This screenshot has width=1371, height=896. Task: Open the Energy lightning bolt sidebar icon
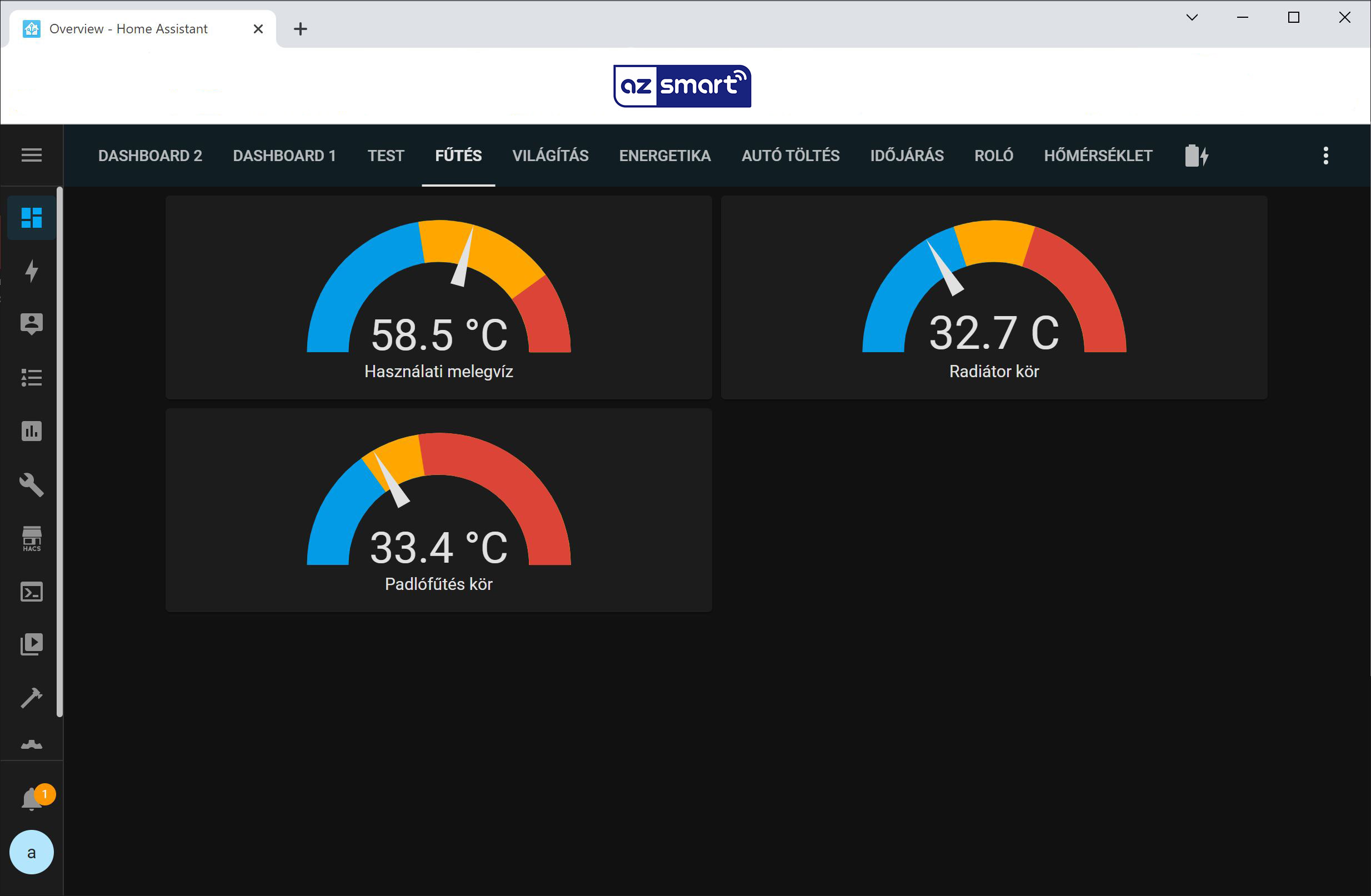pyautogui.click(x=32, y=270)
